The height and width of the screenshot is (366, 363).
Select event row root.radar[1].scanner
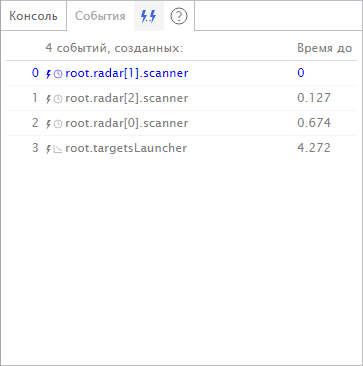pos(181,73)
